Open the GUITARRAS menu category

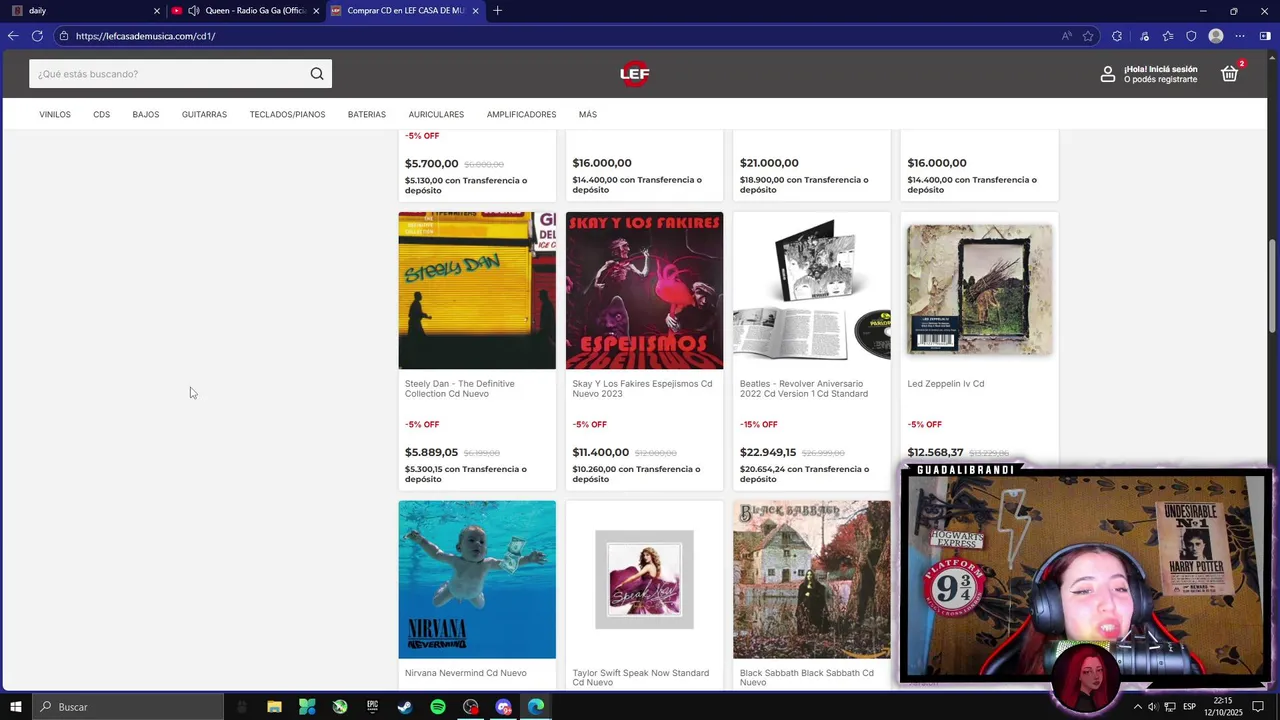[204, 115]
